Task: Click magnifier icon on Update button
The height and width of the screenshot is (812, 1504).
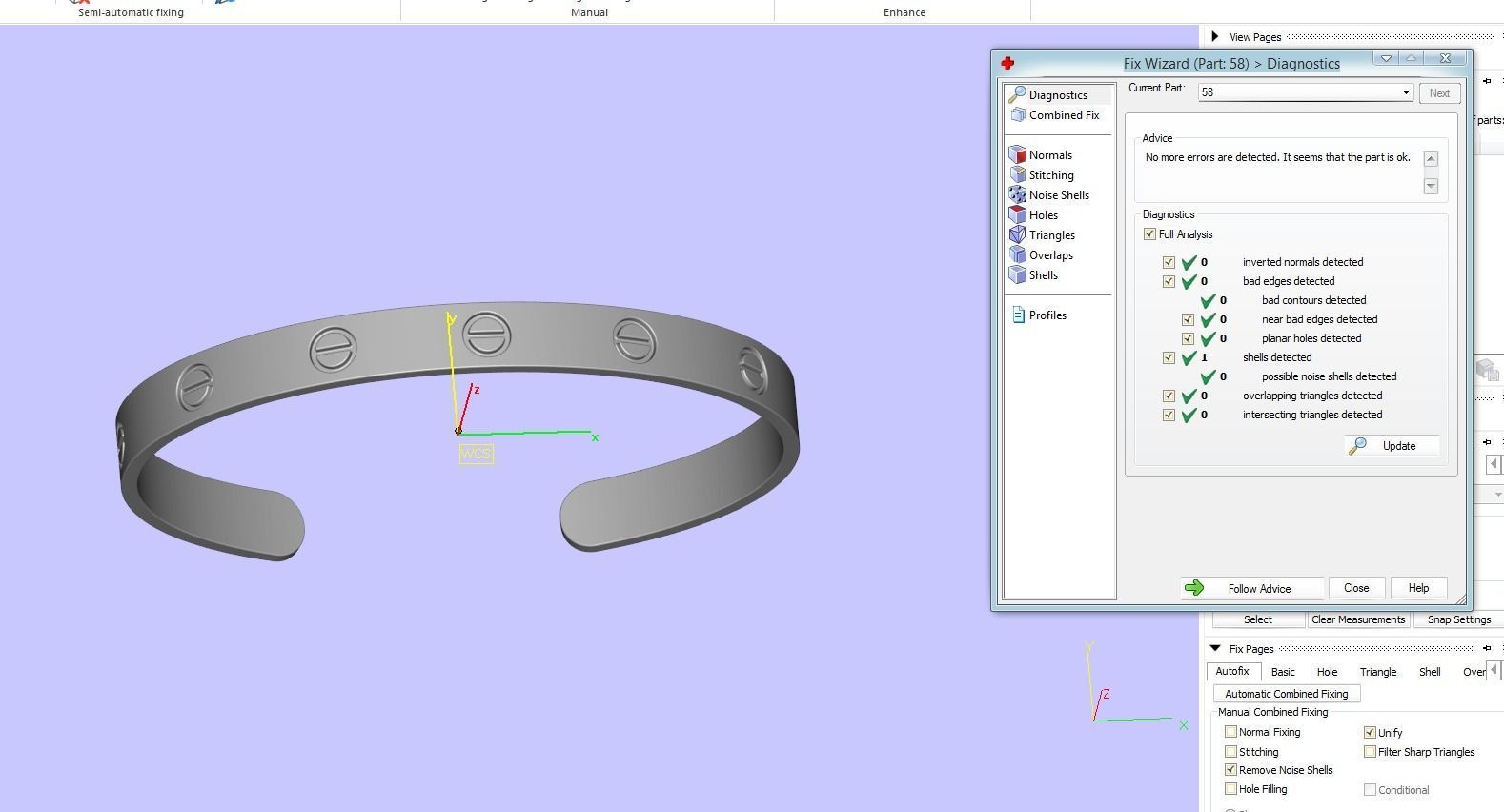Action: tap(1358, 446)
